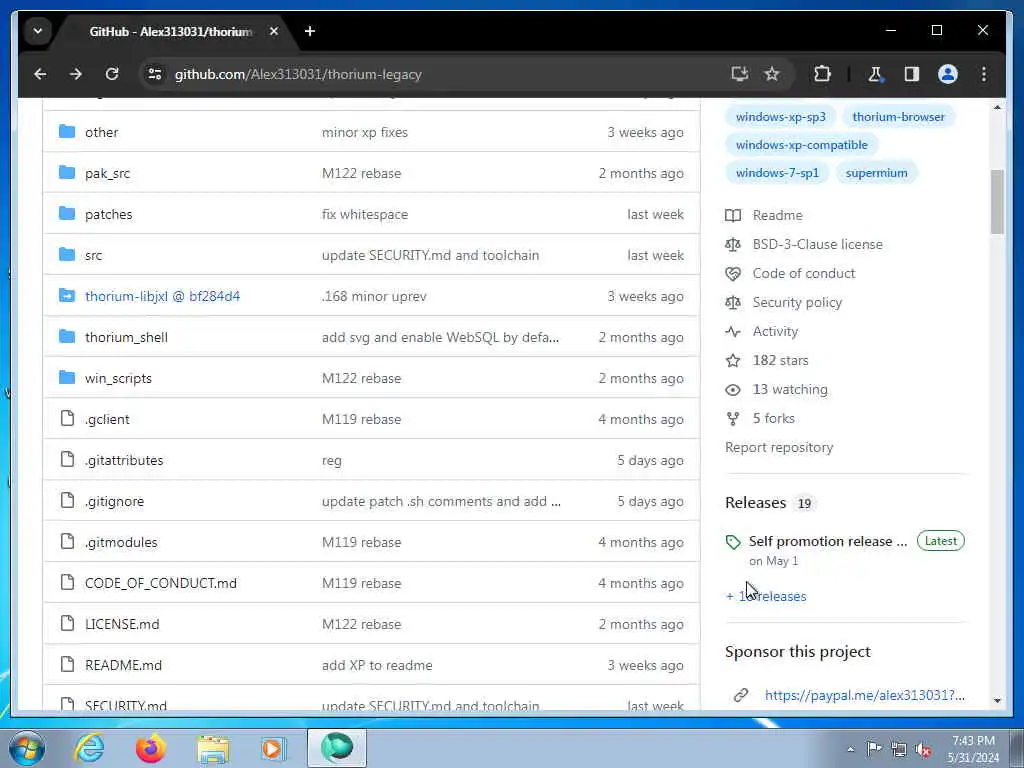The image size is (1024, 768).
Task: Open the .gitmodules file
Action: point(121,542)
